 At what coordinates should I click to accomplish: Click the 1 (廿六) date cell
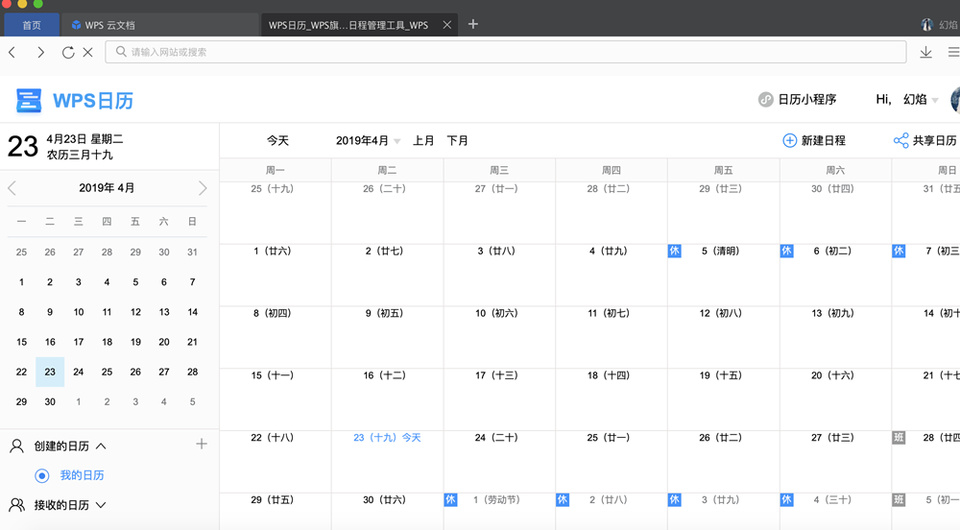pyautogui.click(x=275, y=275)
